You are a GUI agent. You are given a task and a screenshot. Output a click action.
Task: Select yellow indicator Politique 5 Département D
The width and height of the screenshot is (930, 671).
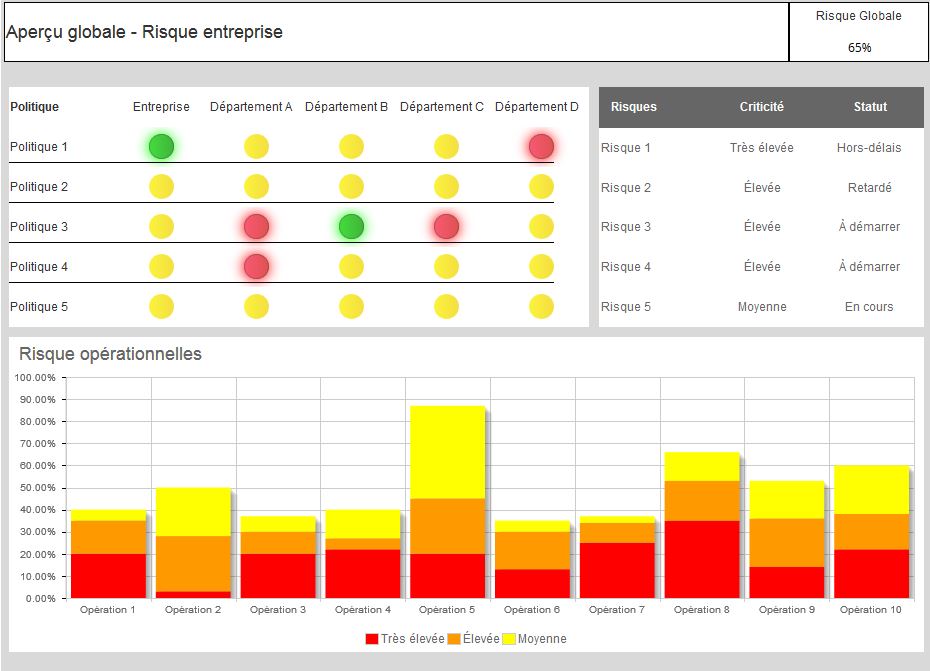tap(541, 307)
